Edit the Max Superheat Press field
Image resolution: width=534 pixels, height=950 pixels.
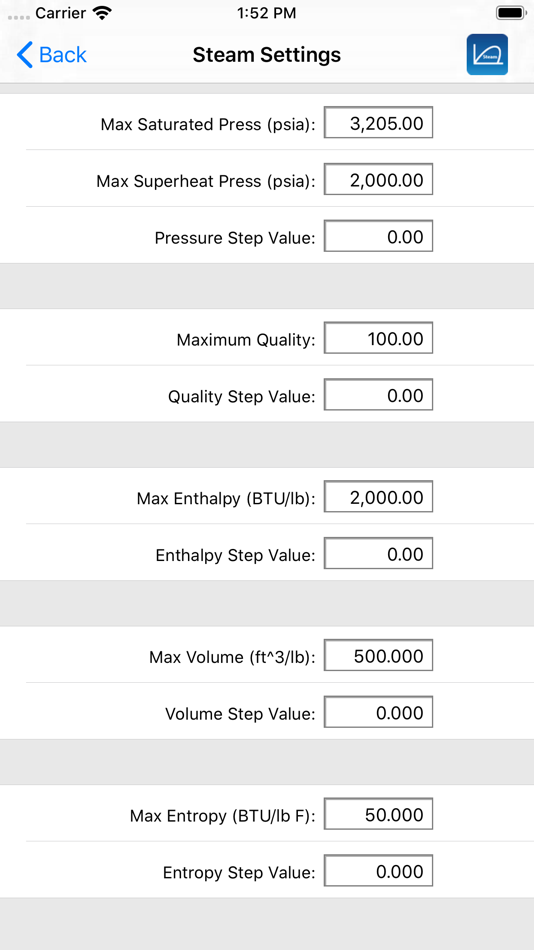[x=378, y=179]
